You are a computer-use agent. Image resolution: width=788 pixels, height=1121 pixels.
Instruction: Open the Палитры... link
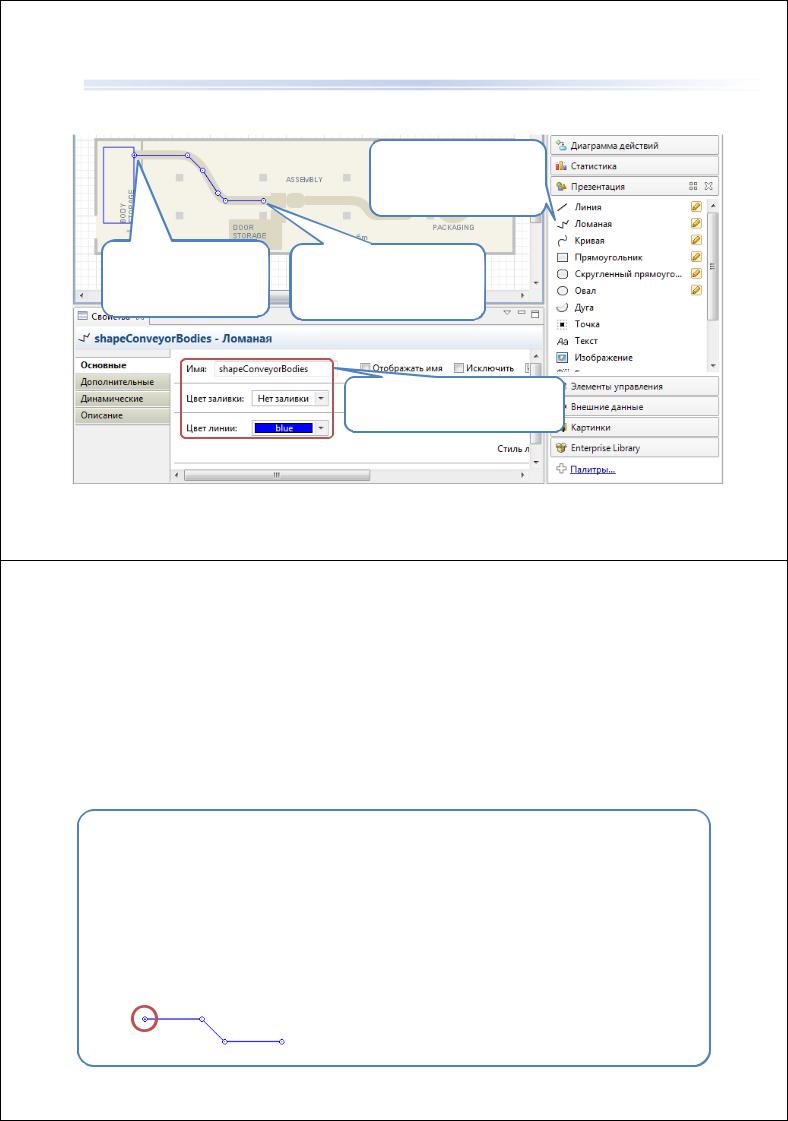[x=592, y=469]
